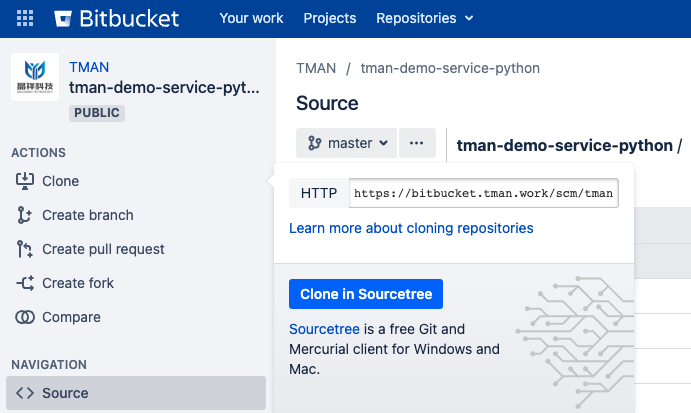Image resolution: width=691 pixels, height=413 pixels.
Task: Open Learn more about cloning repositories
Action: [x=411, y=228]
